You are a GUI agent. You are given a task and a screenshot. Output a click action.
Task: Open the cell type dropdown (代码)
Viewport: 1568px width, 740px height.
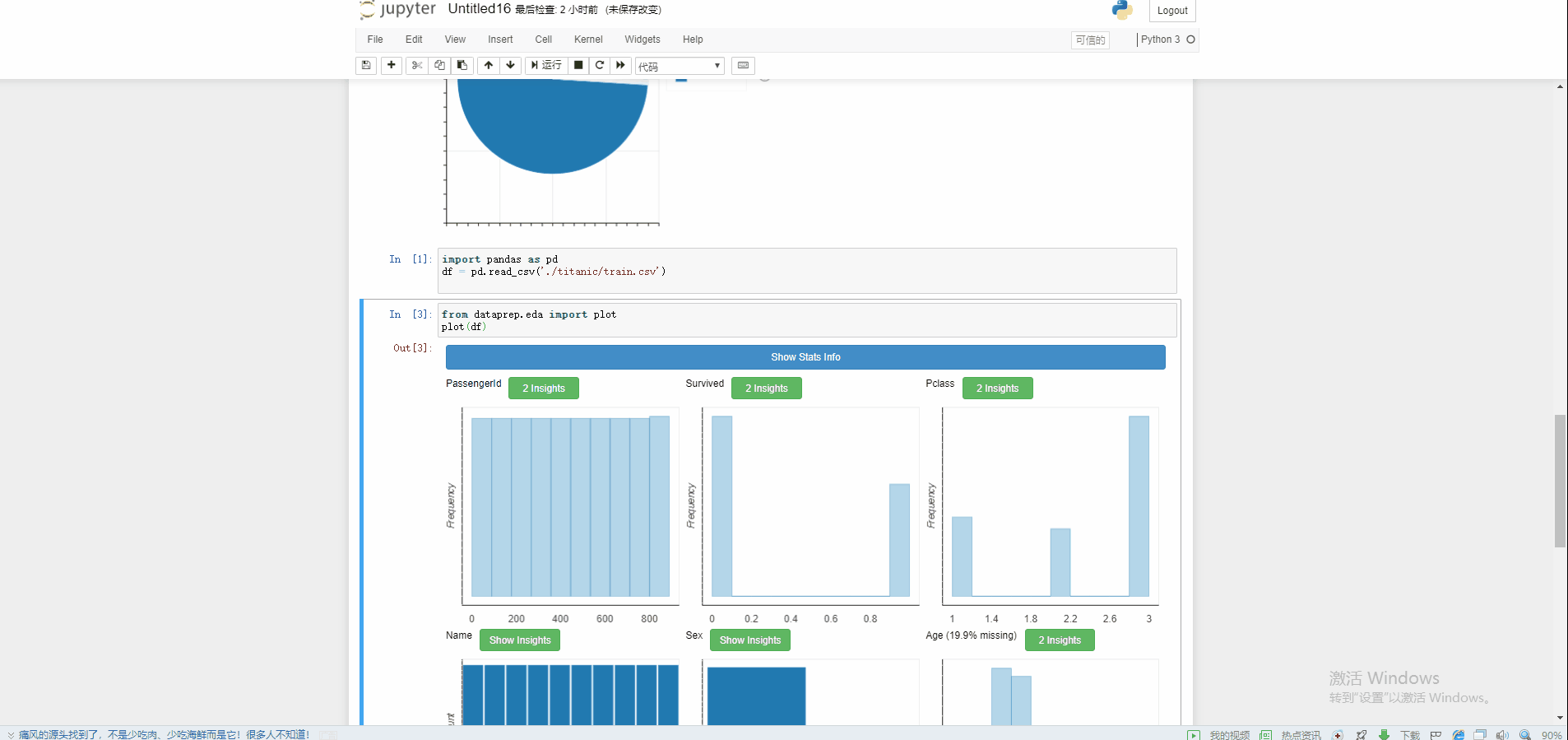[680, 66]
